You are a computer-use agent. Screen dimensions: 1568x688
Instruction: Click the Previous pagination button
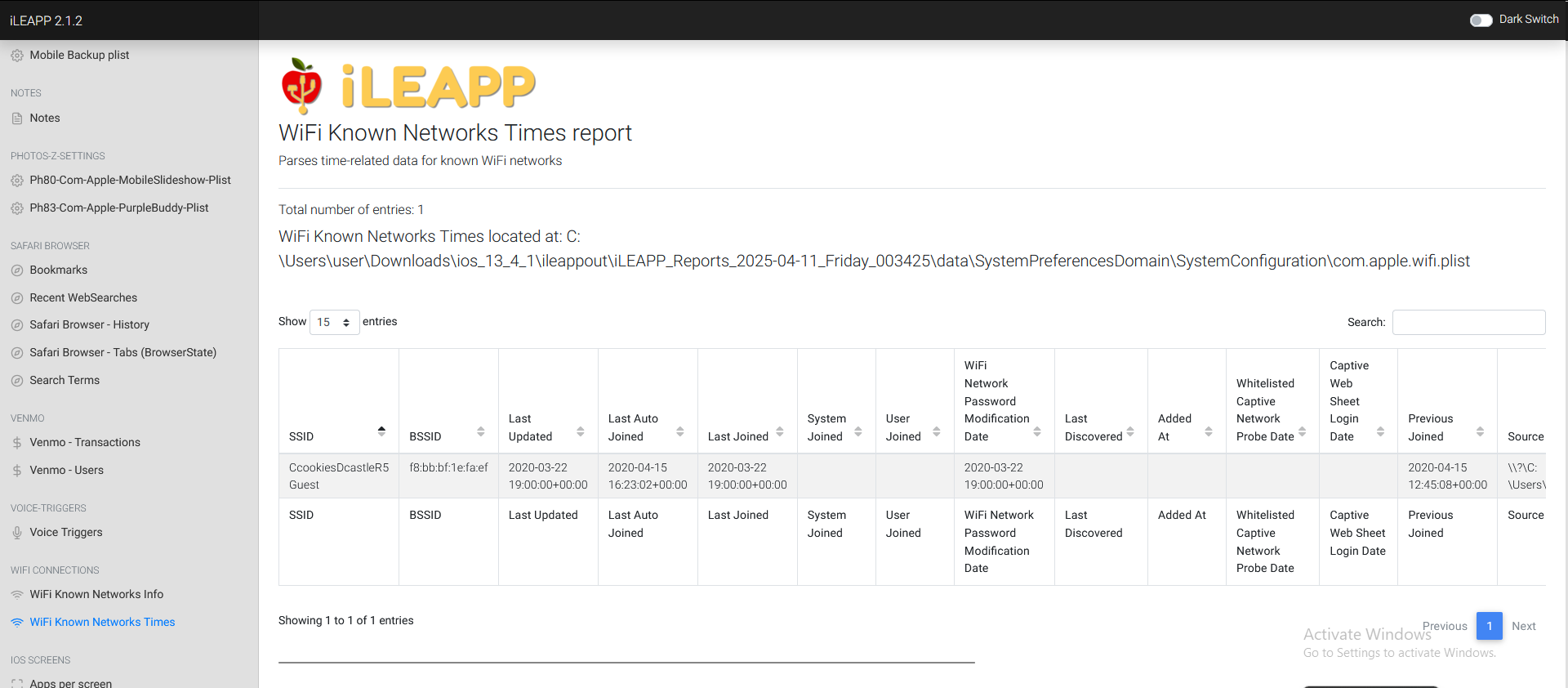pyautogui.click(x=1445, y=627)
